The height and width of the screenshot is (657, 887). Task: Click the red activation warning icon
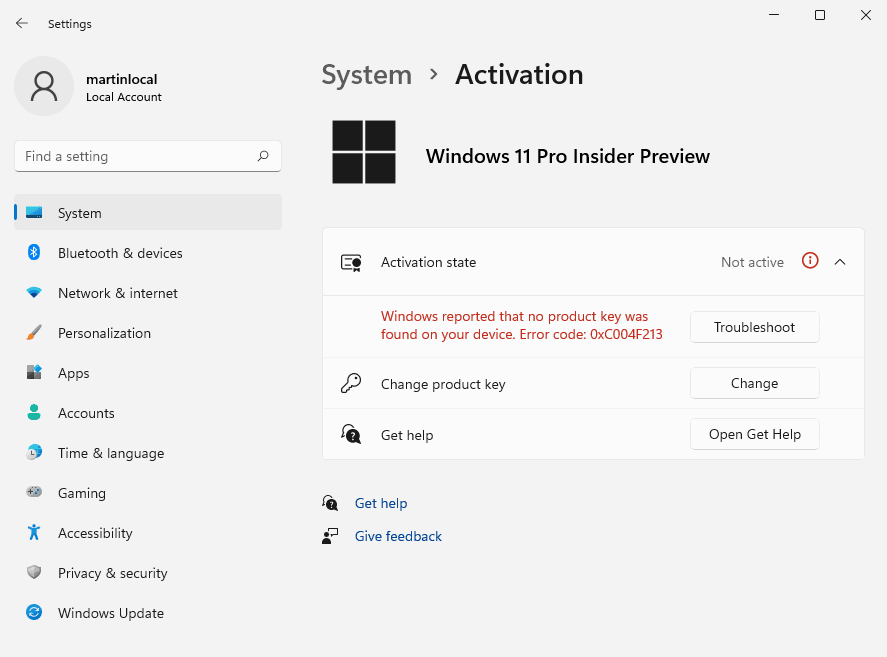(810, 261)
